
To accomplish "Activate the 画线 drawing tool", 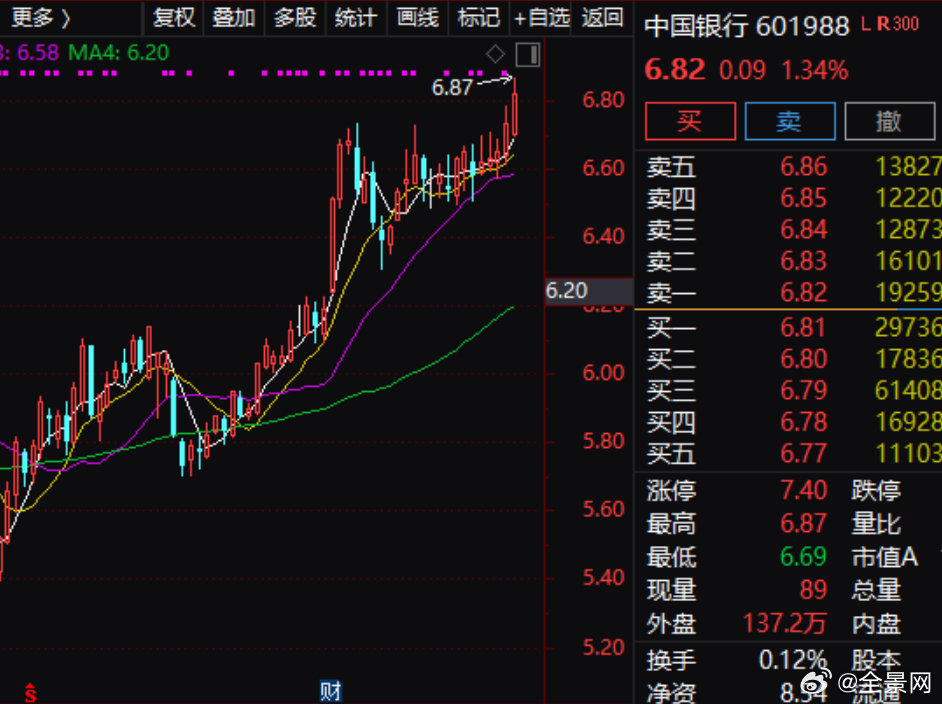I will (418, 18).
